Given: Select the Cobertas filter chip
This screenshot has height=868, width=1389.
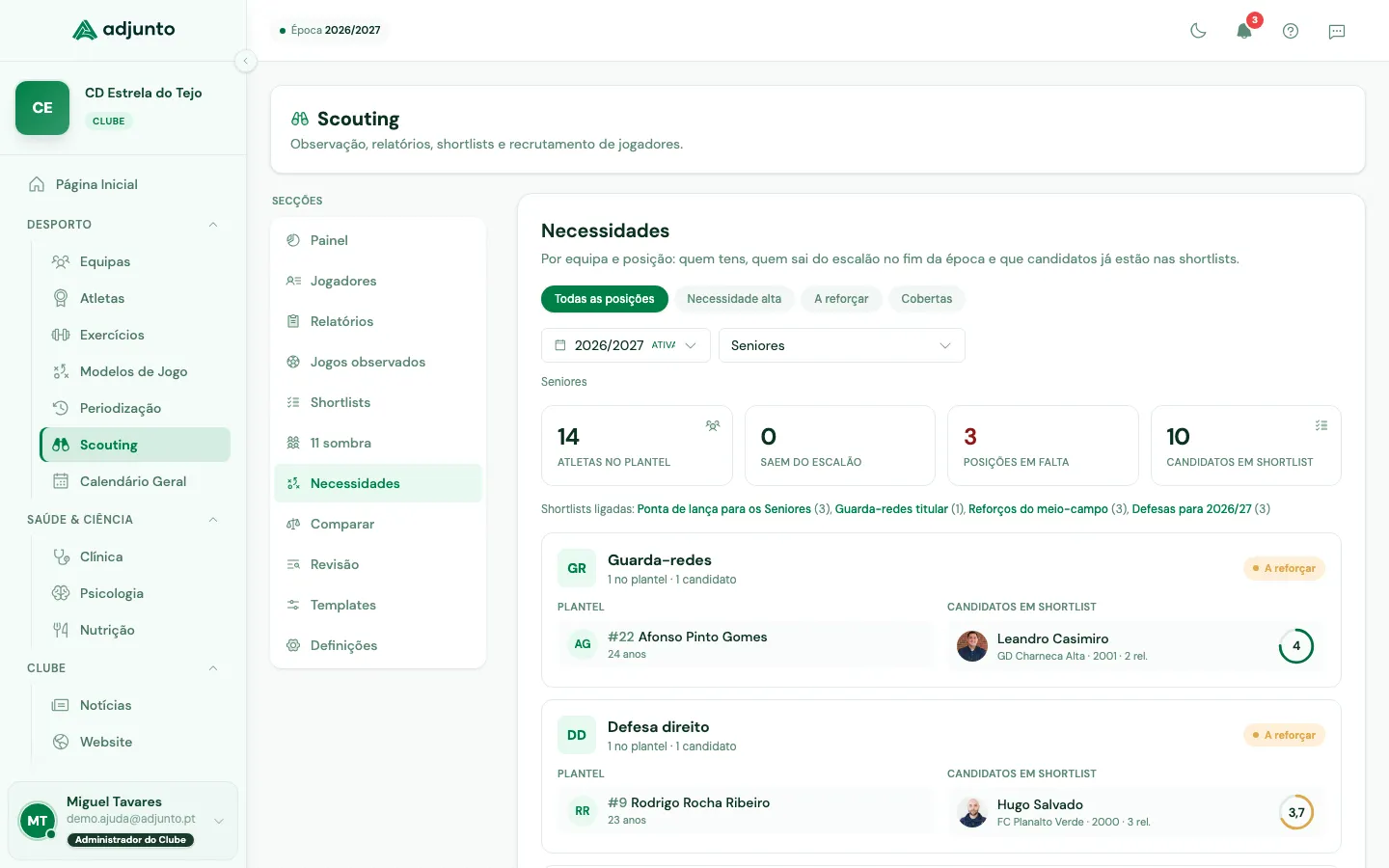Looking at the screenshot, I should click(x=926, y=299).
